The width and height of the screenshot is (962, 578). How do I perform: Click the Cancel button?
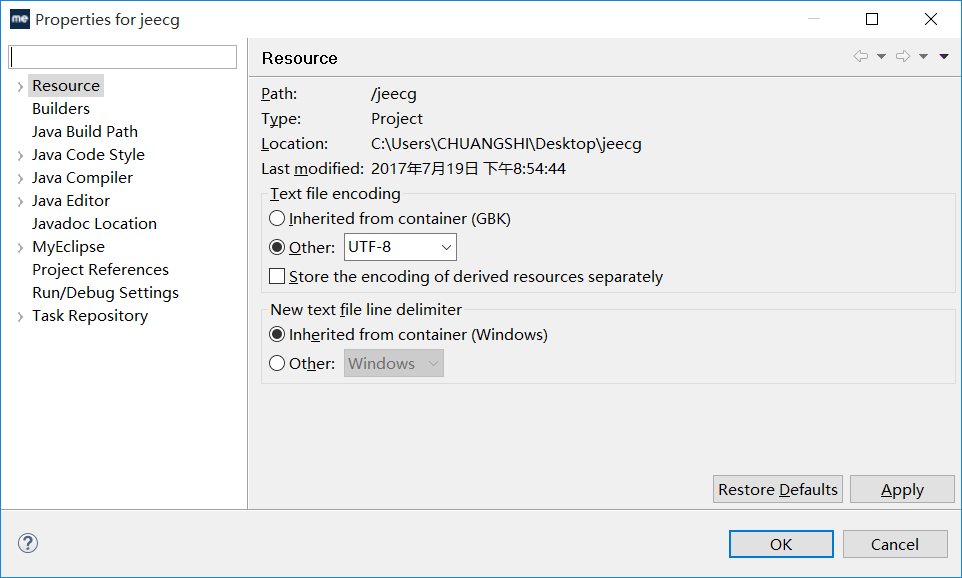(x=895, y=544)
